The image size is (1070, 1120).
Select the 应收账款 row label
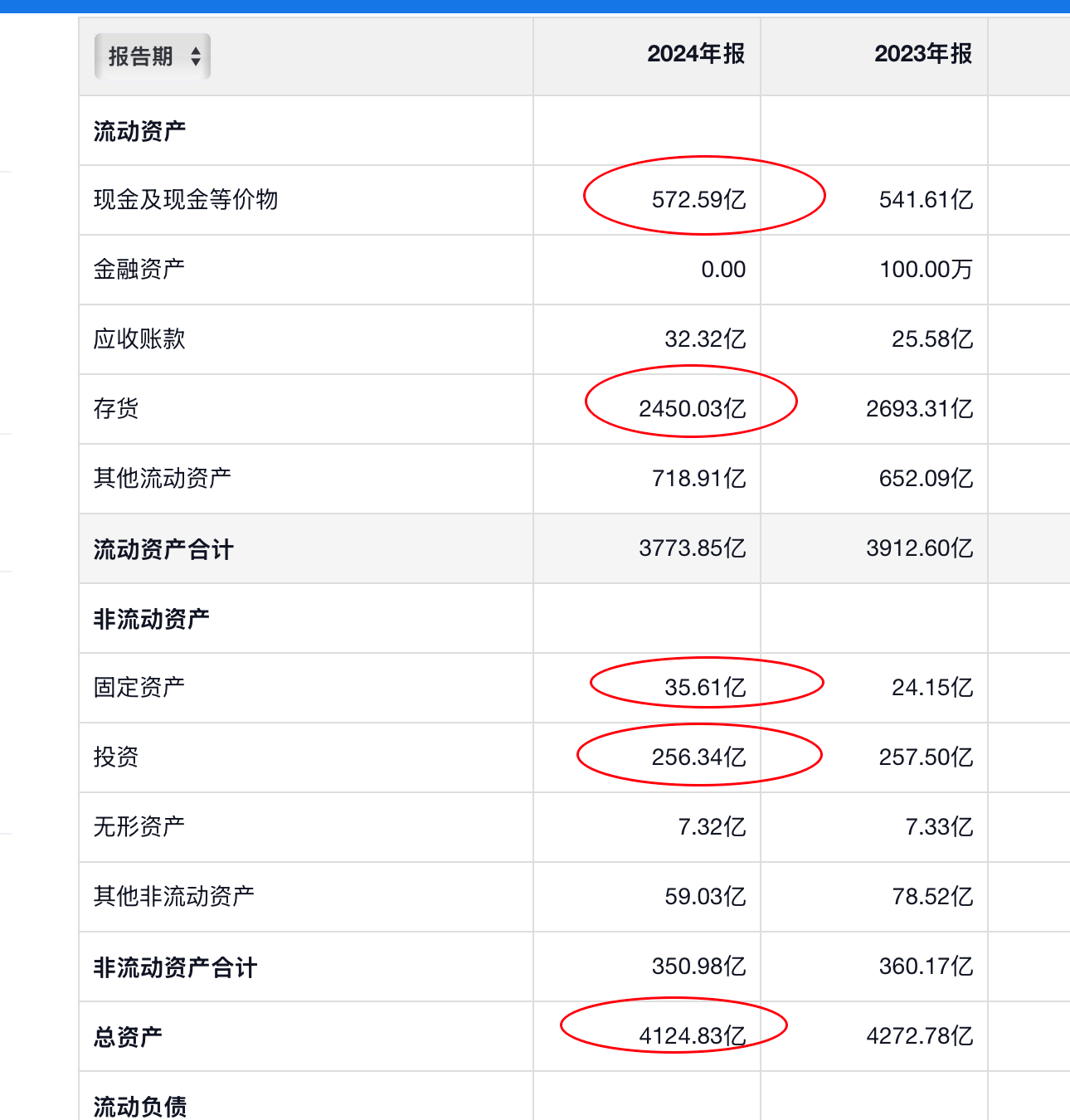(139, 339)
